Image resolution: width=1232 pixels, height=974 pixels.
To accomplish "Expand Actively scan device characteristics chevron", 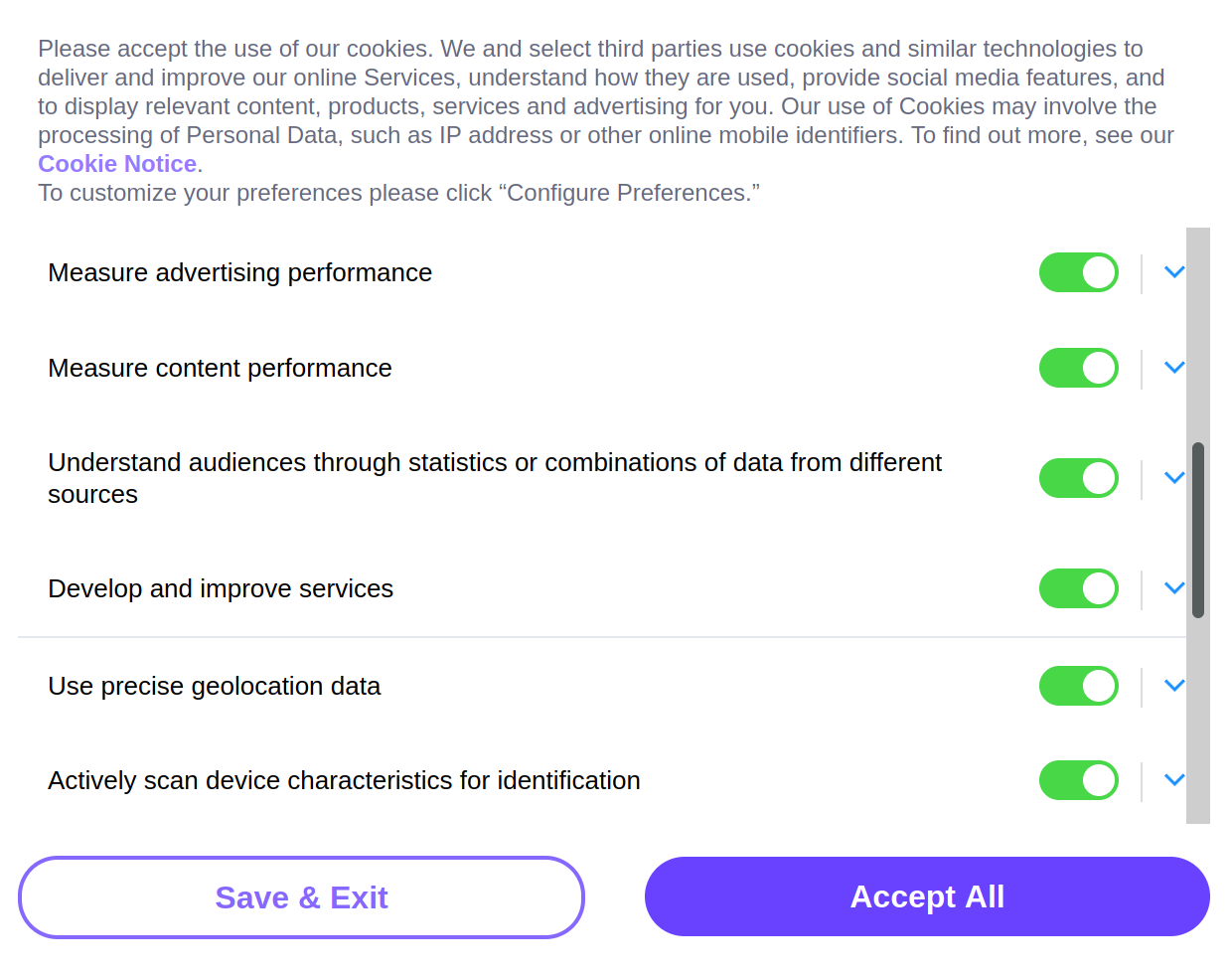I will (x=1173, y=780).
